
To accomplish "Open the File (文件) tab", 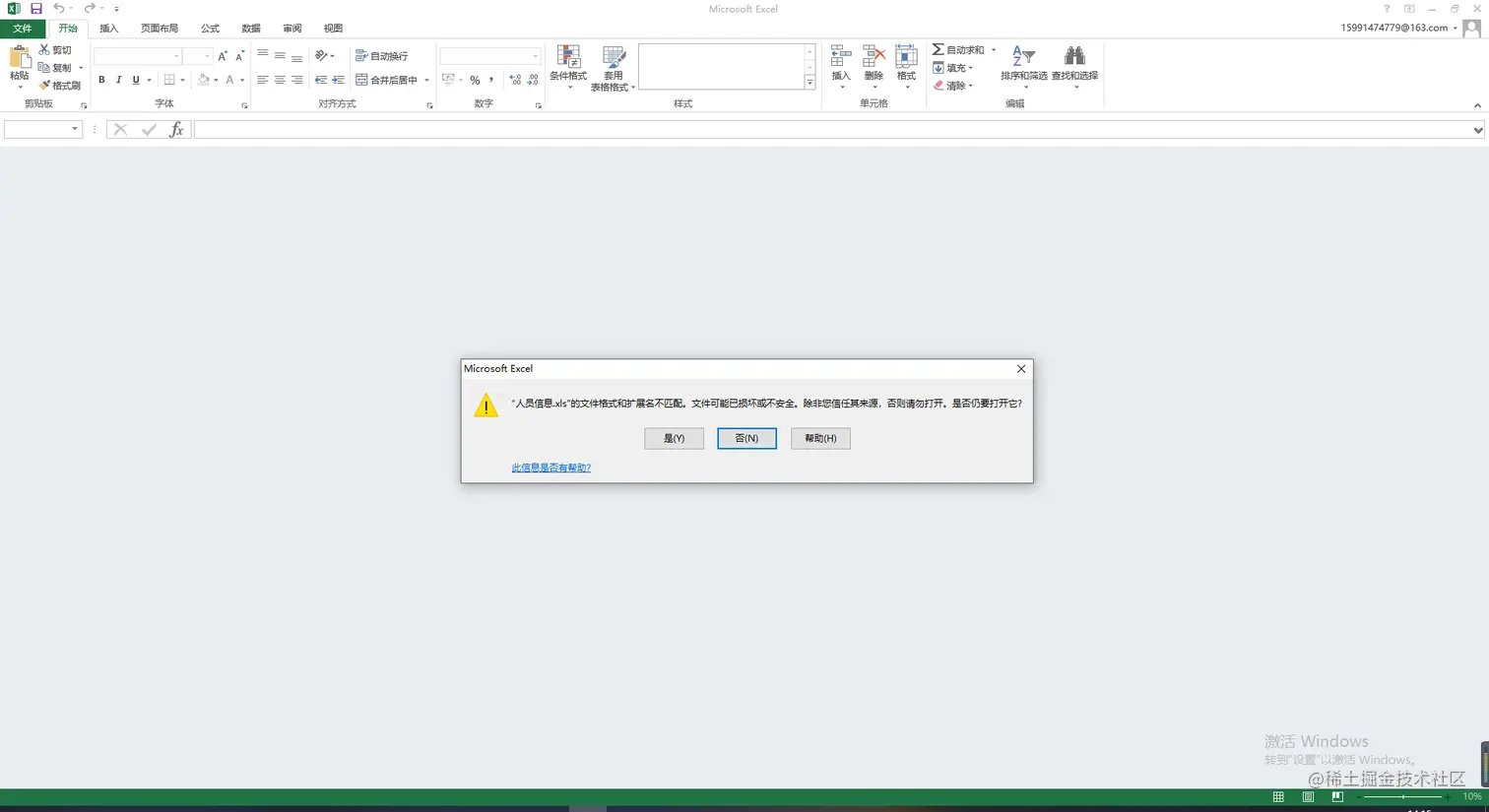I will 23,29.
